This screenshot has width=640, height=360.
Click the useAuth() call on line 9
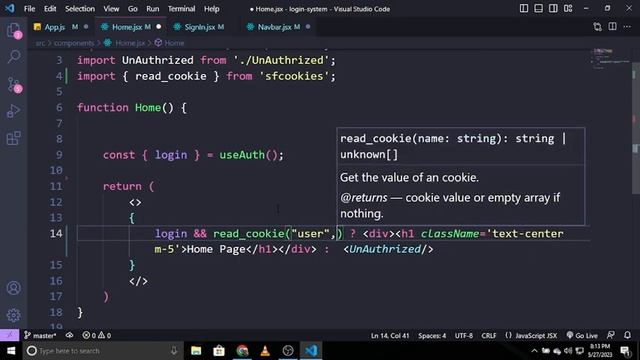[x=251, y=155]
